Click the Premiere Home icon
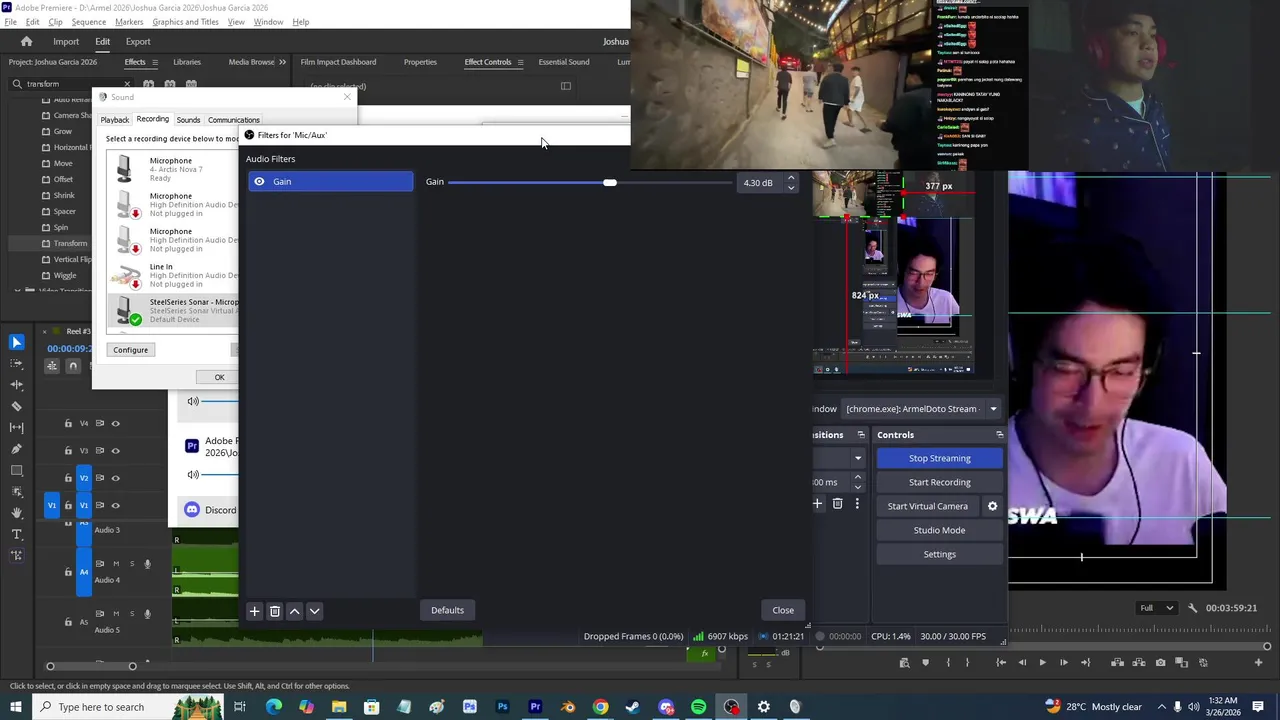1280x720 pixels. coord(27,42)
